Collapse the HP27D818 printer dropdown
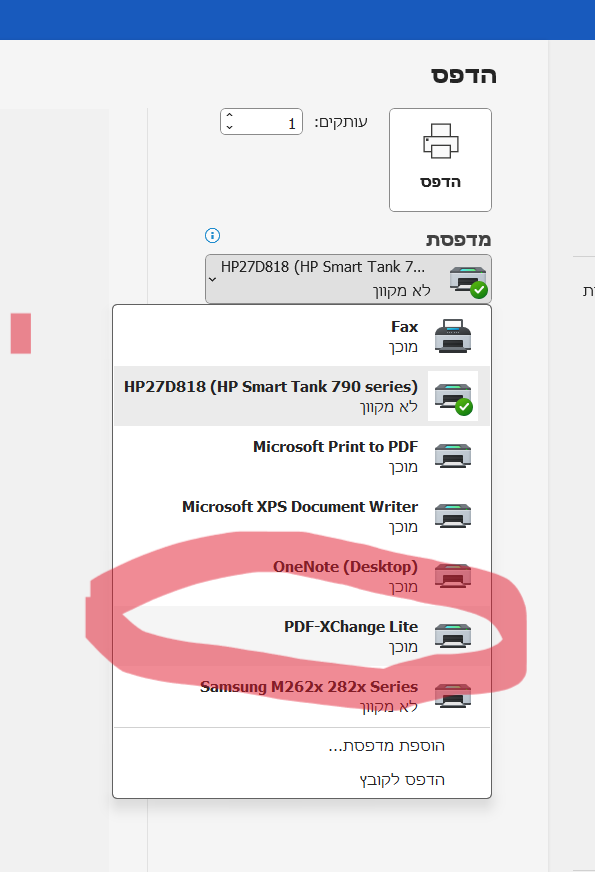The width and height of the screenshot is (595, 872). coord(348,279)
